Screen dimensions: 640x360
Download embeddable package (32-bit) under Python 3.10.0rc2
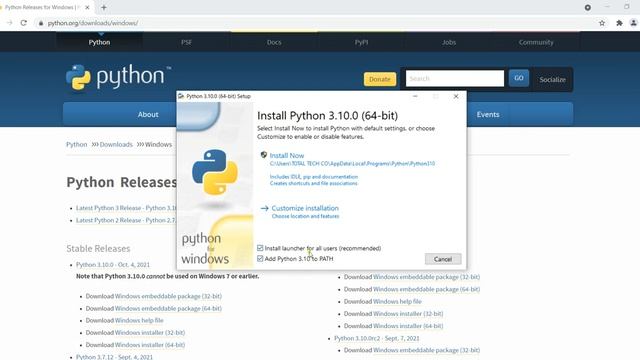pos(427,350)
